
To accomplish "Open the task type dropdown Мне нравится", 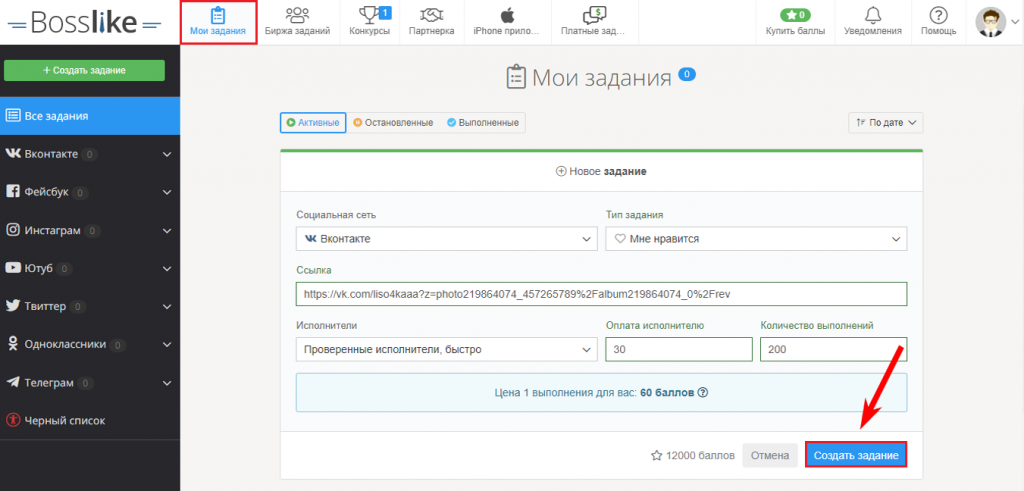I will pos(756,239).
